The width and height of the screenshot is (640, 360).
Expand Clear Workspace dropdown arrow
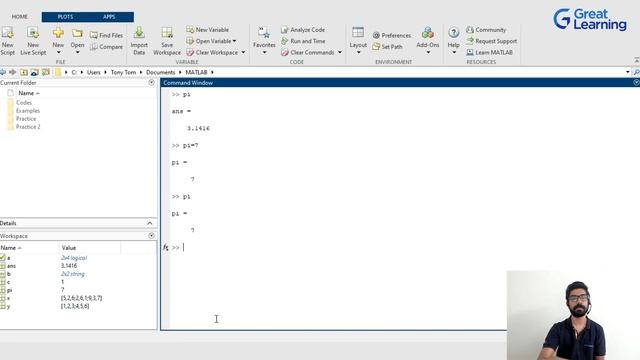tap(243, 53)
